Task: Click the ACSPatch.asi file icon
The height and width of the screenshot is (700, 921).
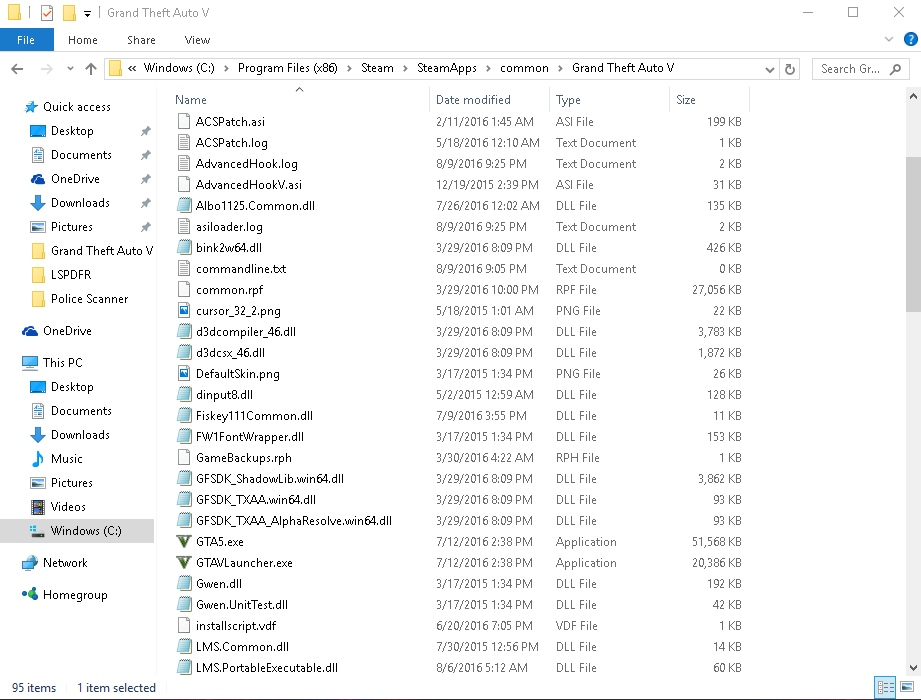Action: pyautogui.click(x=184, y=122)
